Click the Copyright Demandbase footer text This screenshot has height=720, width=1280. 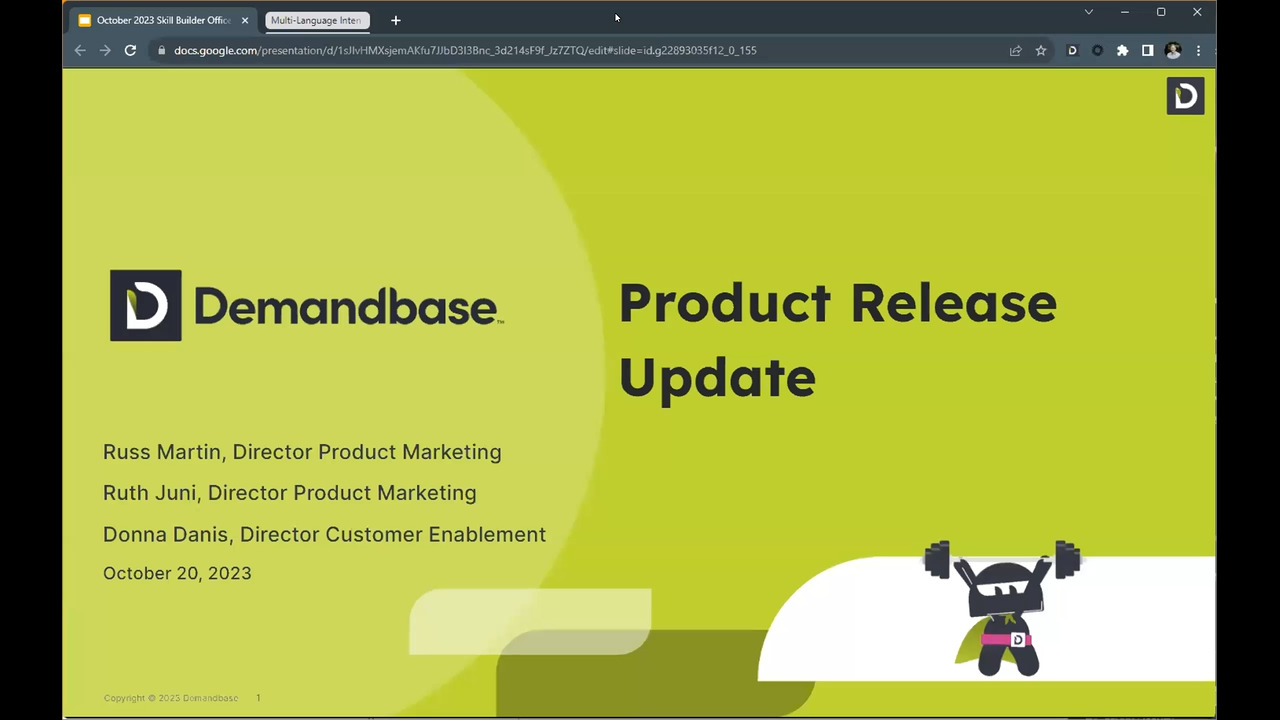[171, 698]
